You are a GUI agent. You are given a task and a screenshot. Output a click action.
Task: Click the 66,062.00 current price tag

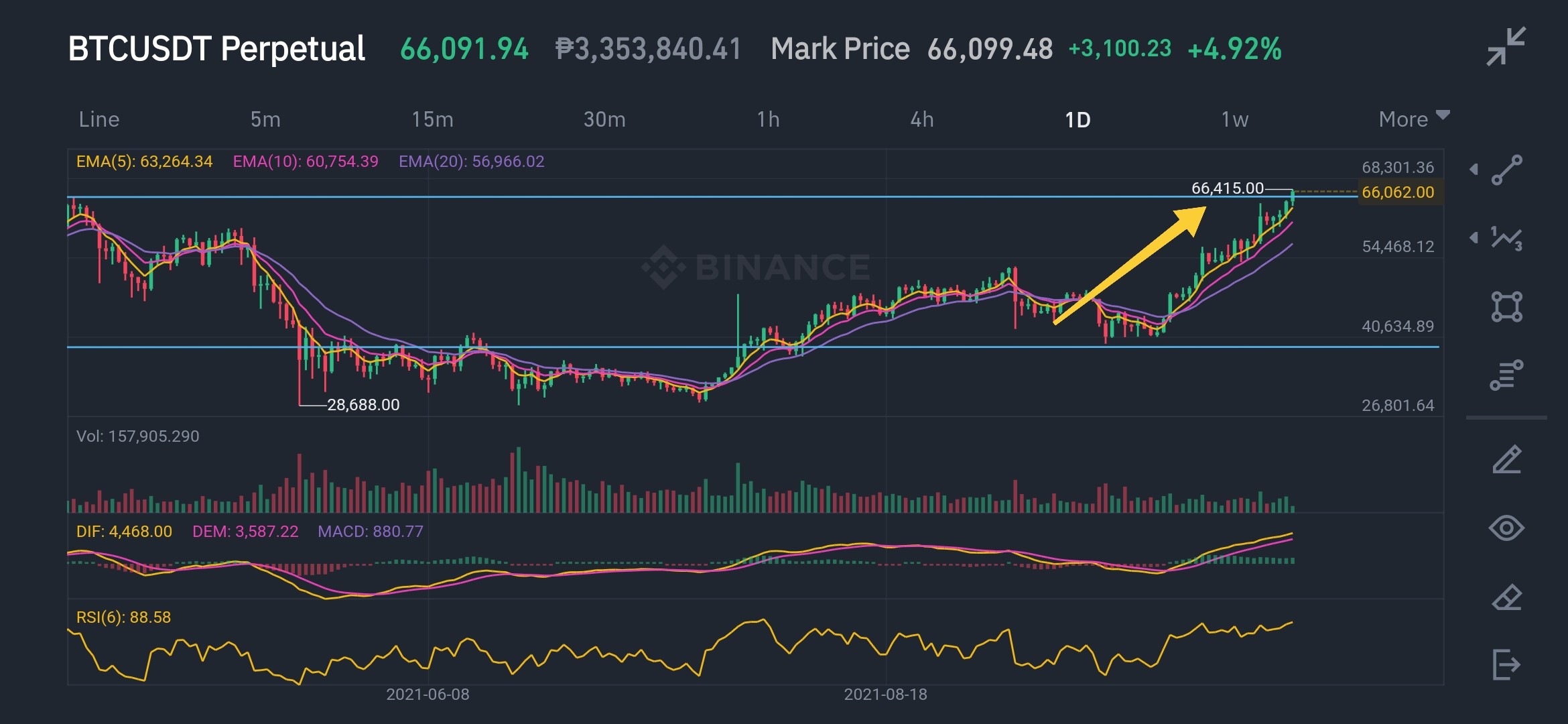[1398, 192]
